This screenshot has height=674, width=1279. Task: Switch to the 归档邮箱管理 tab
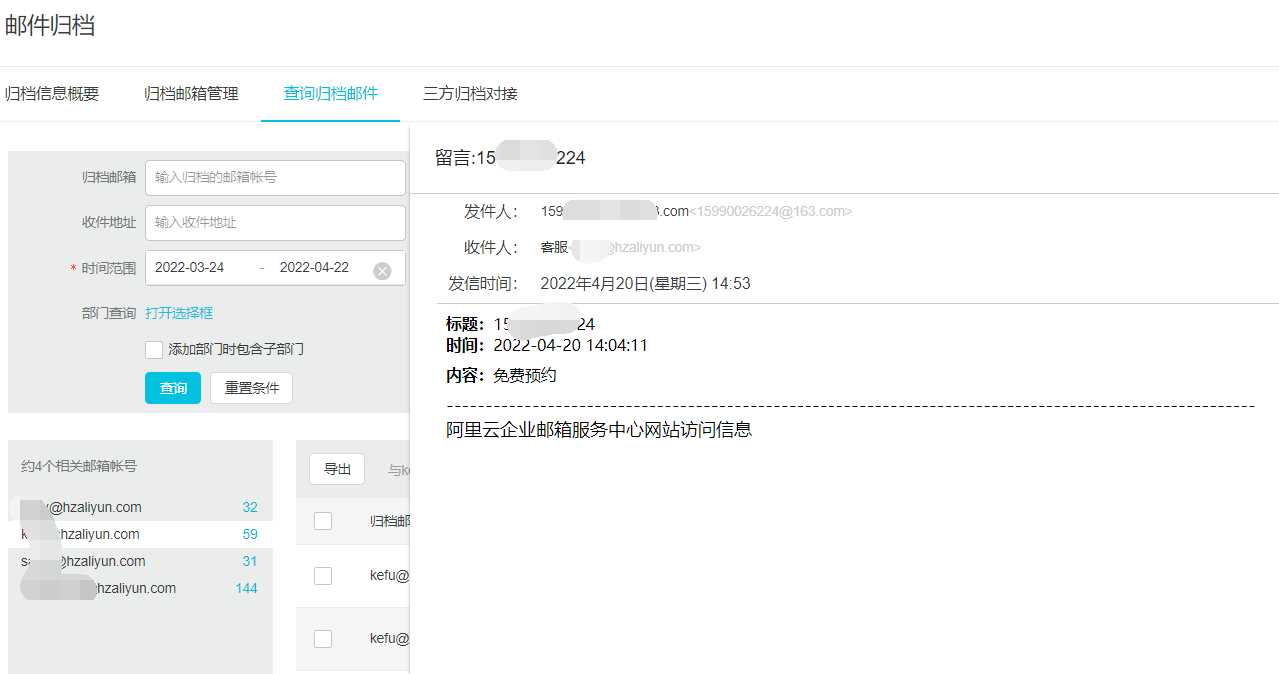191,94
